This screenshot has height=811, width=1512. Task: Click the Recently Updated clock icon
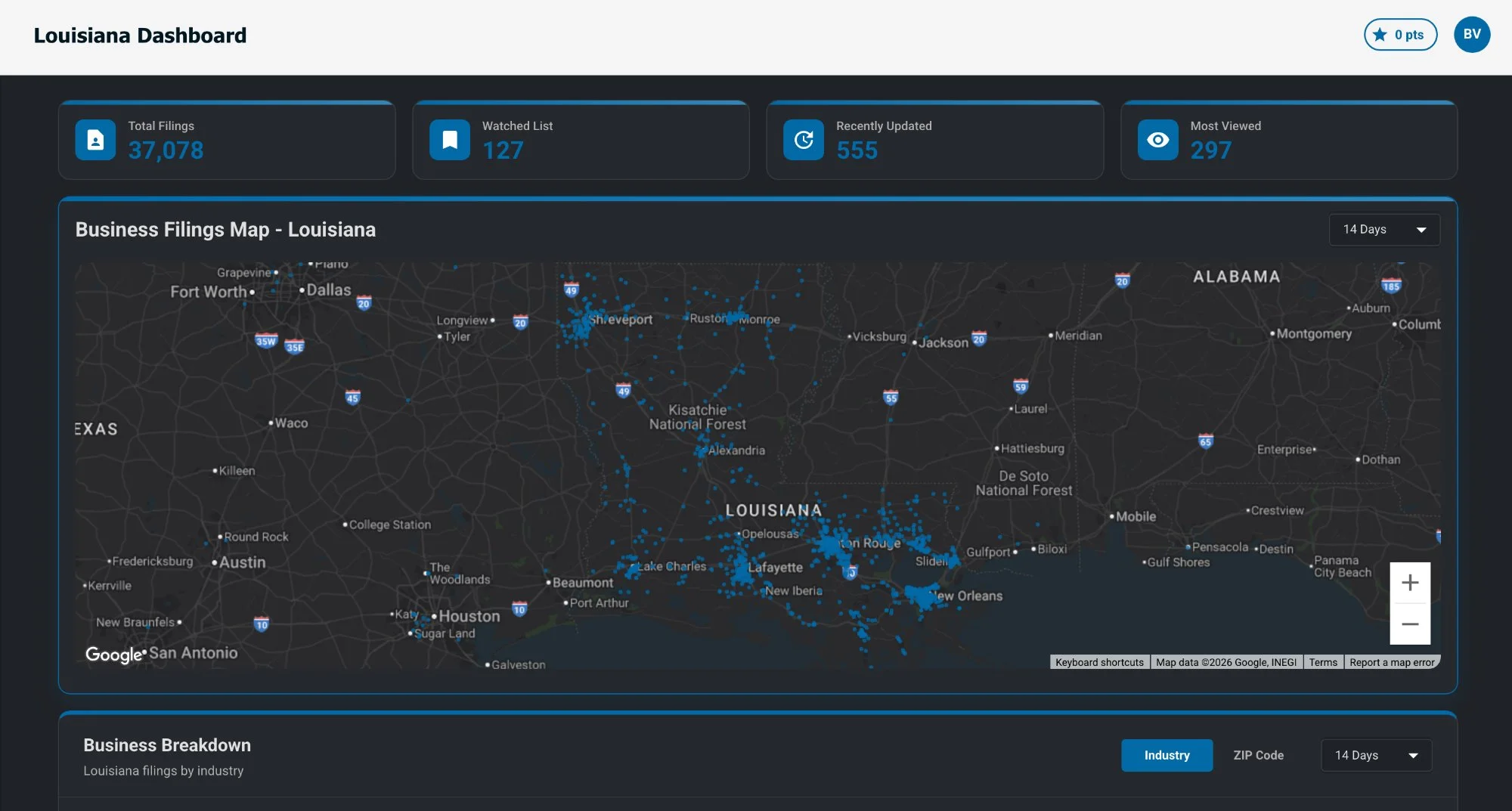(804, 140)
